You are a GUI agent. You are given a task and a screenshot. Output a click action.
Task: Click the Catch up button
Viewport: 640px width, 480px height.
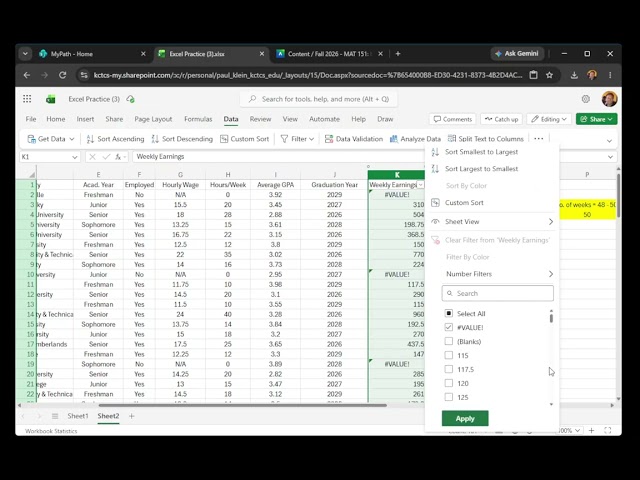(502, 119)
